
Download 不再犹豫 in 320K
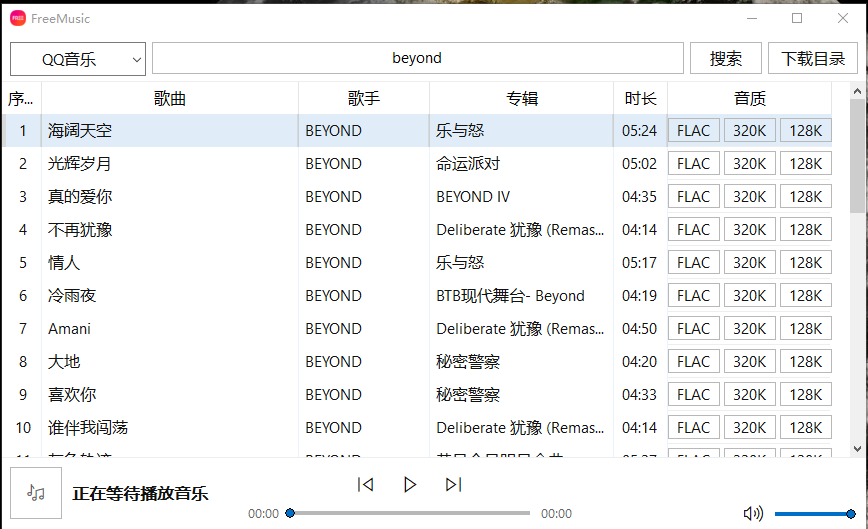(750, 230)
